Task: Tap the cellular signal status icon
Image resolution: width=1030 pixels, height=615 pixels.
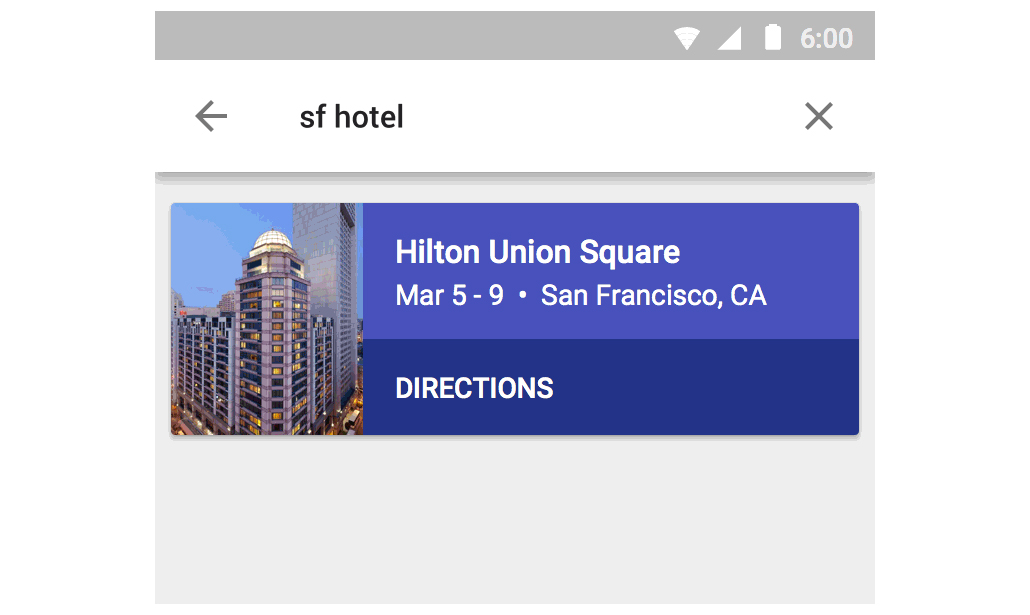Action: pos(730,39)
